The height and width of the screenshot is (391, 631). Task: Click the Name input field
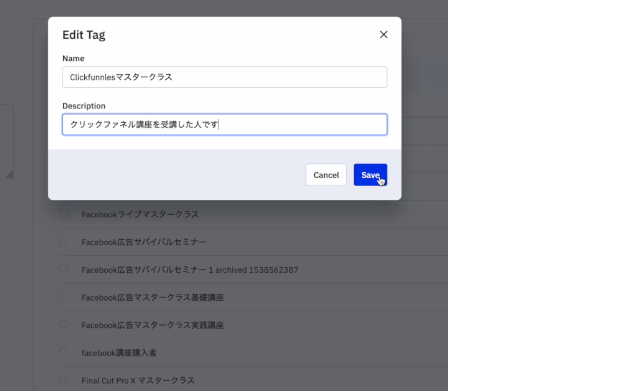point(225,77)
